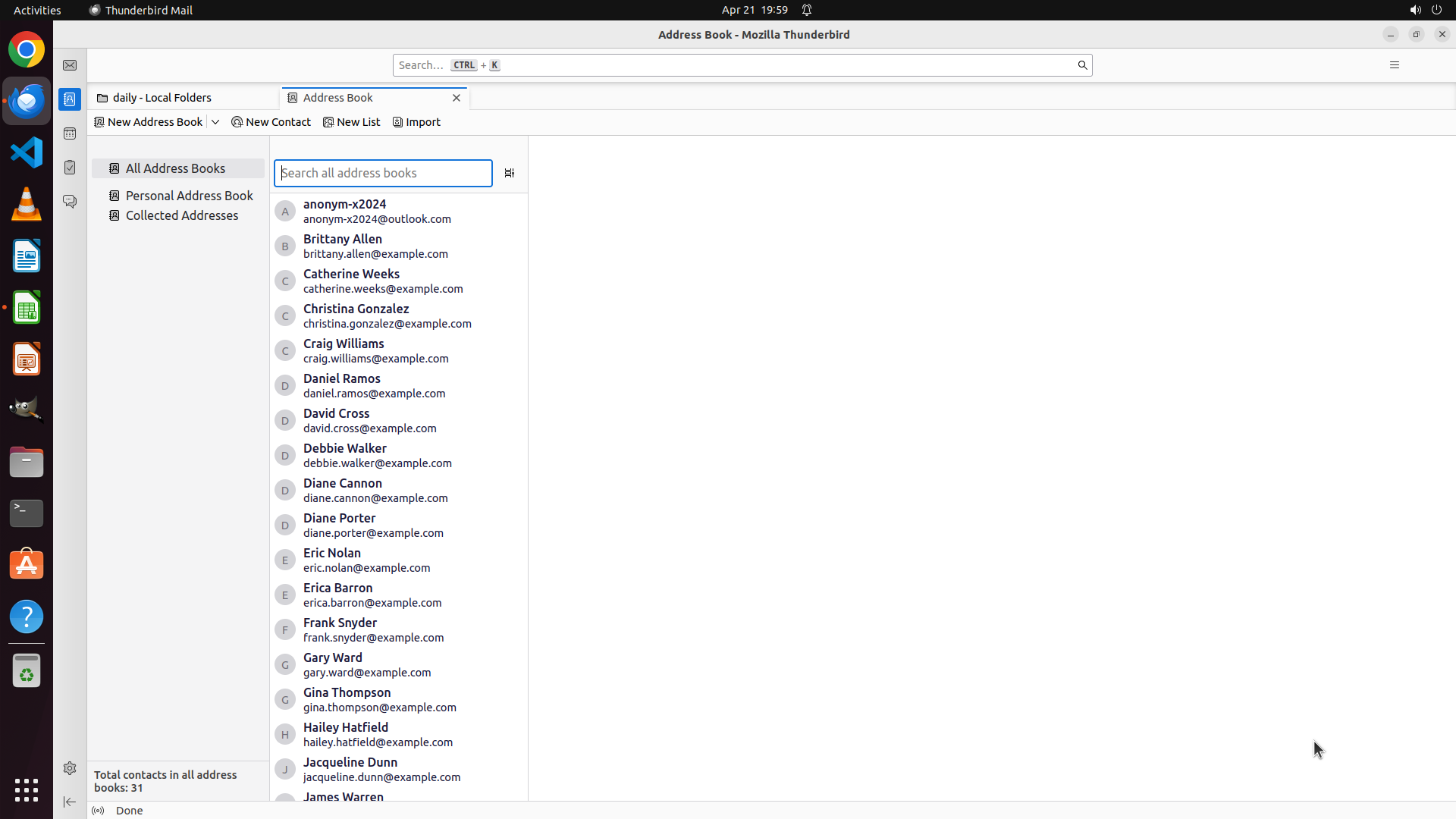Open the Thunderbird hamburger app menu
Image resolution: width=1456 pixels, height=819 pixels.
pyautogui.click(x=1394, y=65)
